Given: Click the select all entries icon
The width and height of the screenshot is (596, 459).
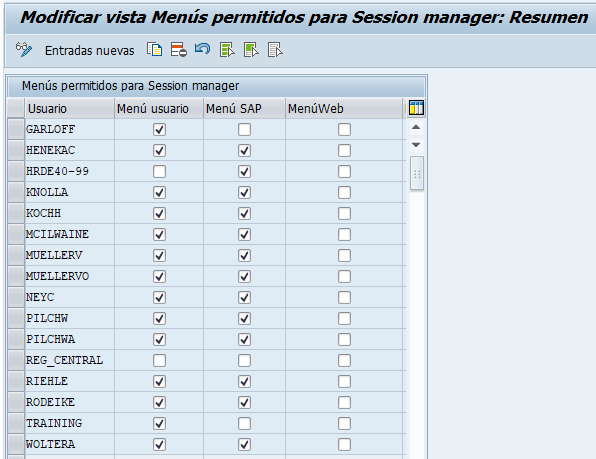Looking at the screenshot, I should point(227,50).
